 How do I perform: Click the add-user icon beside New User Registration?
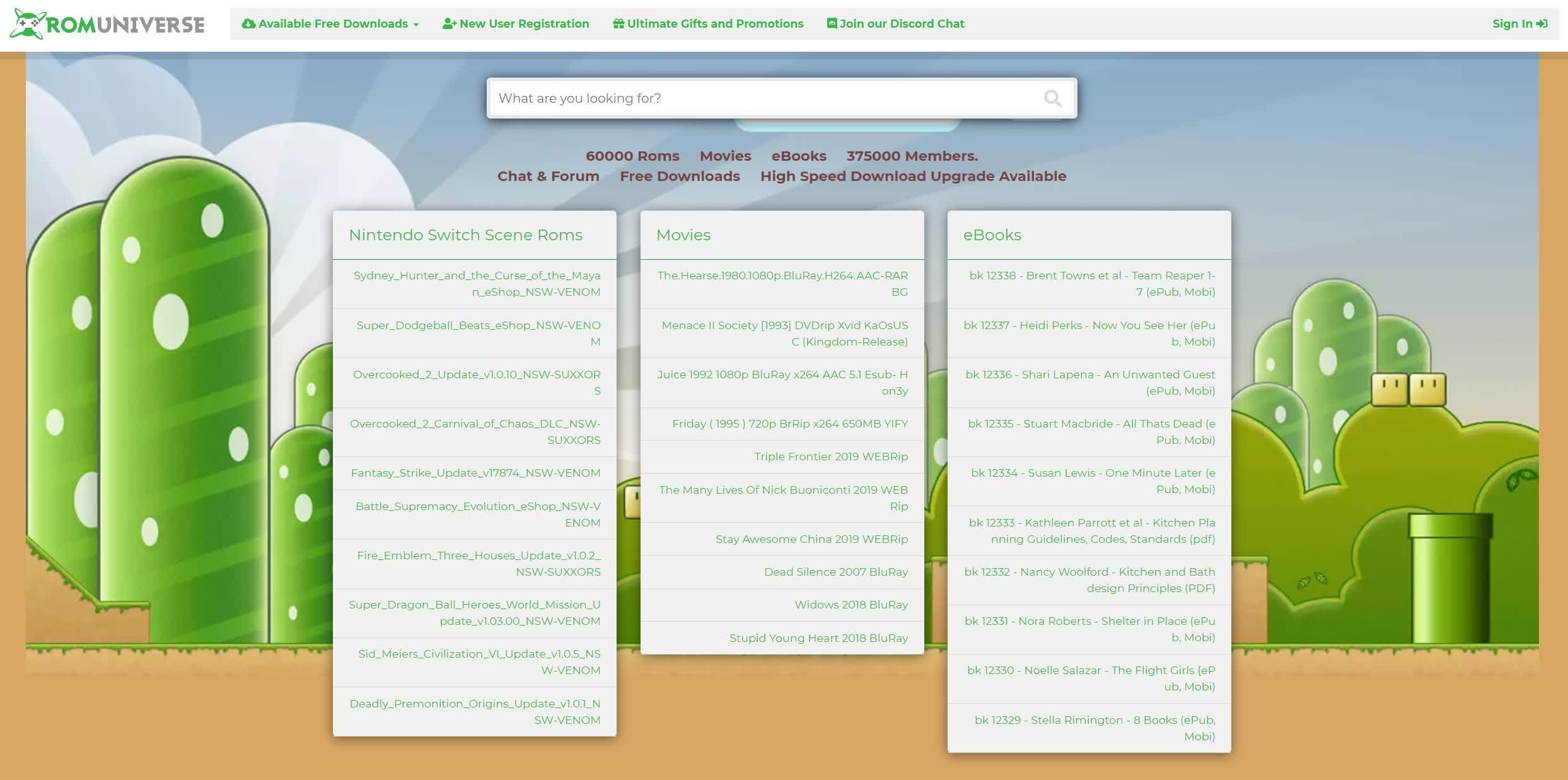coord(450,23)
